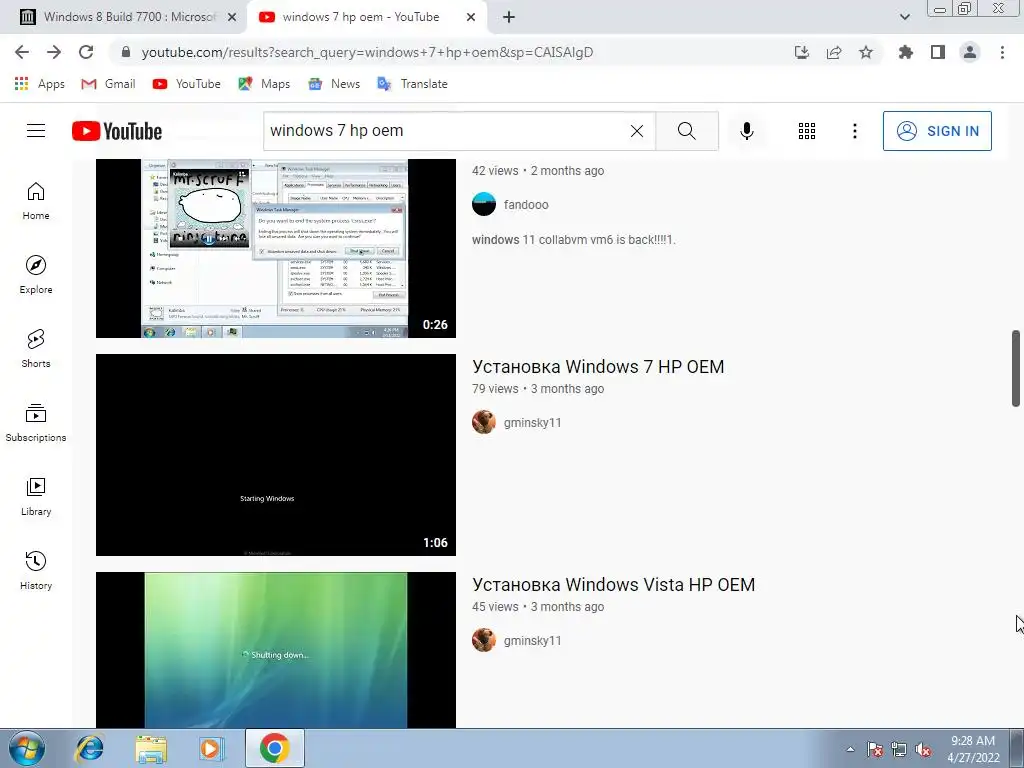Open the YouTube hamburger guide menu
The width and height of the screenshot is (1024, 768).
coord(36,131)
